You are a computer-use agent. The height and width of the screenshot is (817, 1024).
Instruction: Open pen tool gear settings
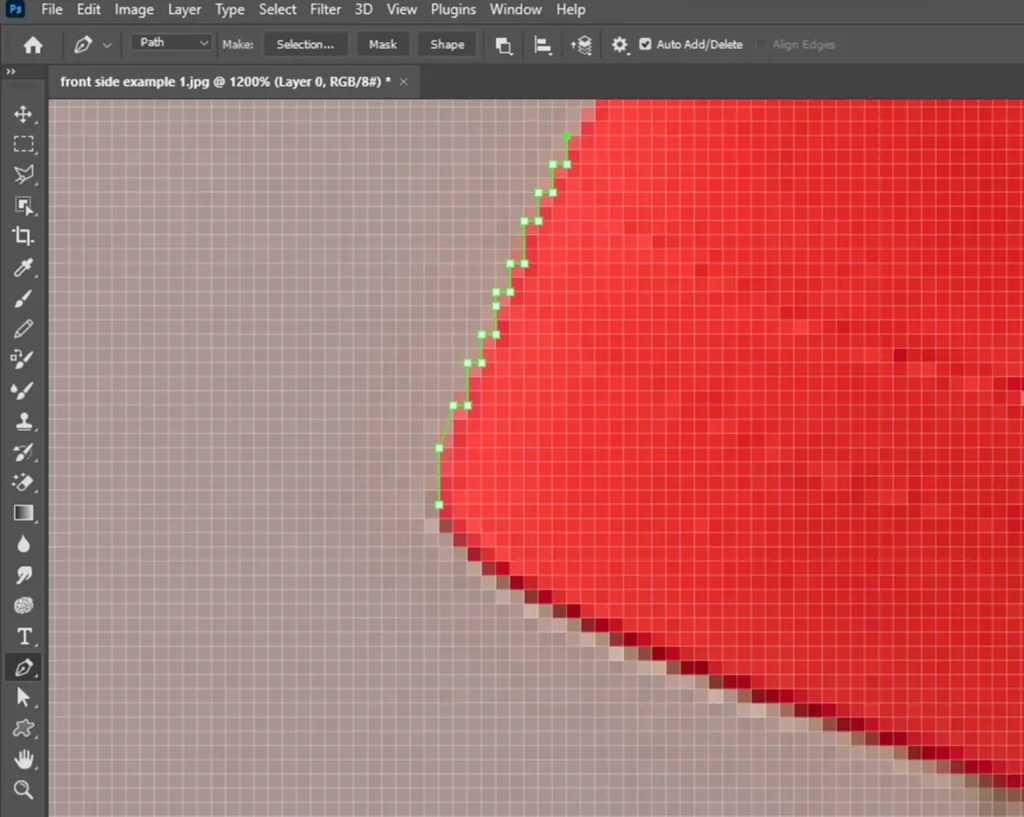[x=619, y=44]
